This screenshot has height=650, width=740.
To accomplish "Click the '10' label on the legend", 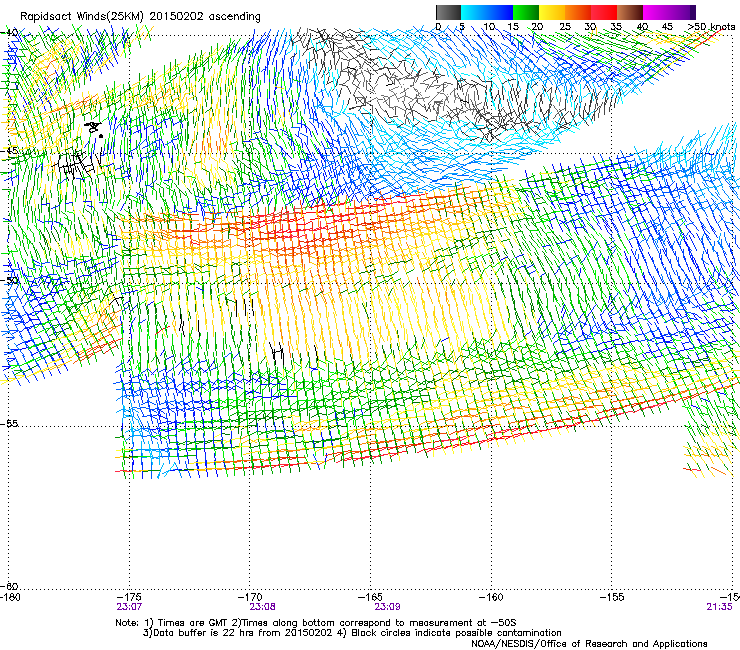I will (489, 27).
